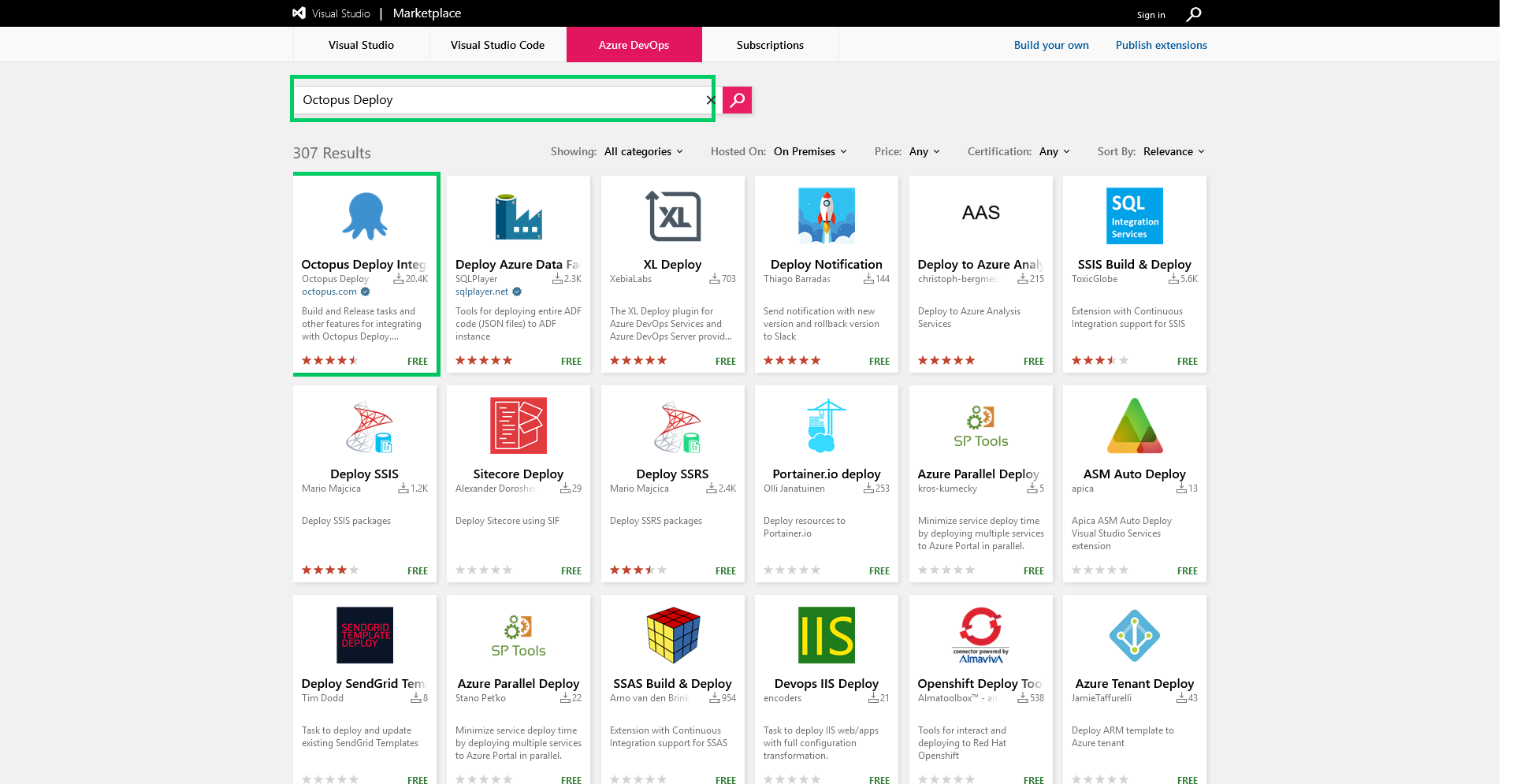The height and width of the screenshot is (784, 1513).
Task: Click publisher name ToxicGlobe
Action: click(1095, 279)
